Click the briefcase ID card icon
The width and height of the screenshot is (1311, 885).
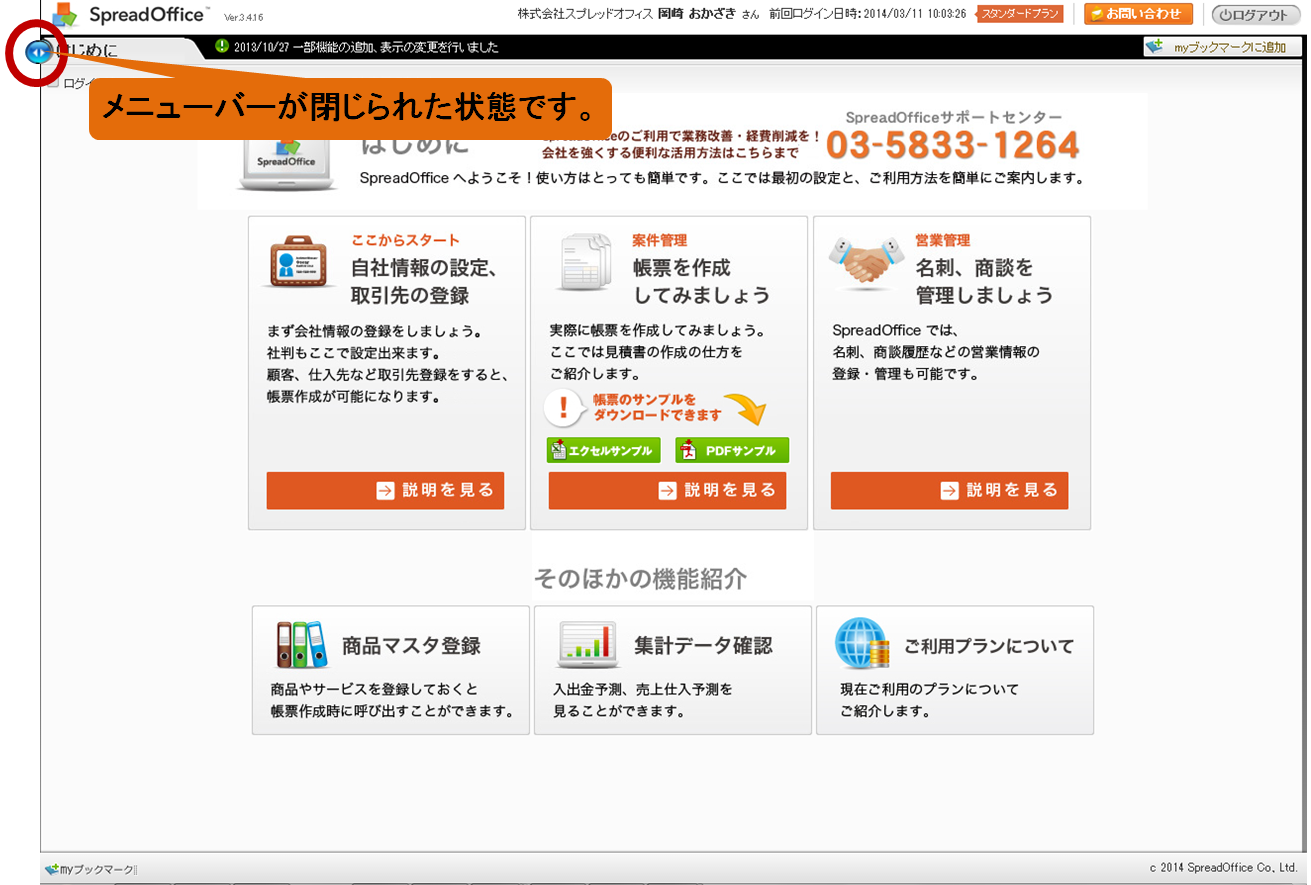pyautogui.click(x=298, y=263)
